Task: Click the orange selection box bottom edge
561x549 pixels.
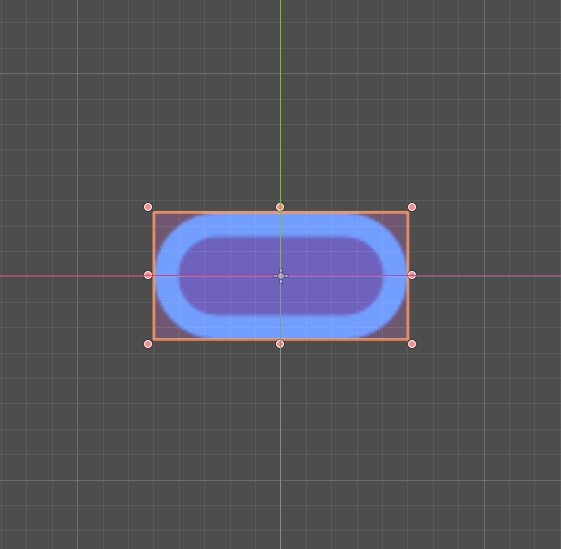Action: tap(215, 339)
